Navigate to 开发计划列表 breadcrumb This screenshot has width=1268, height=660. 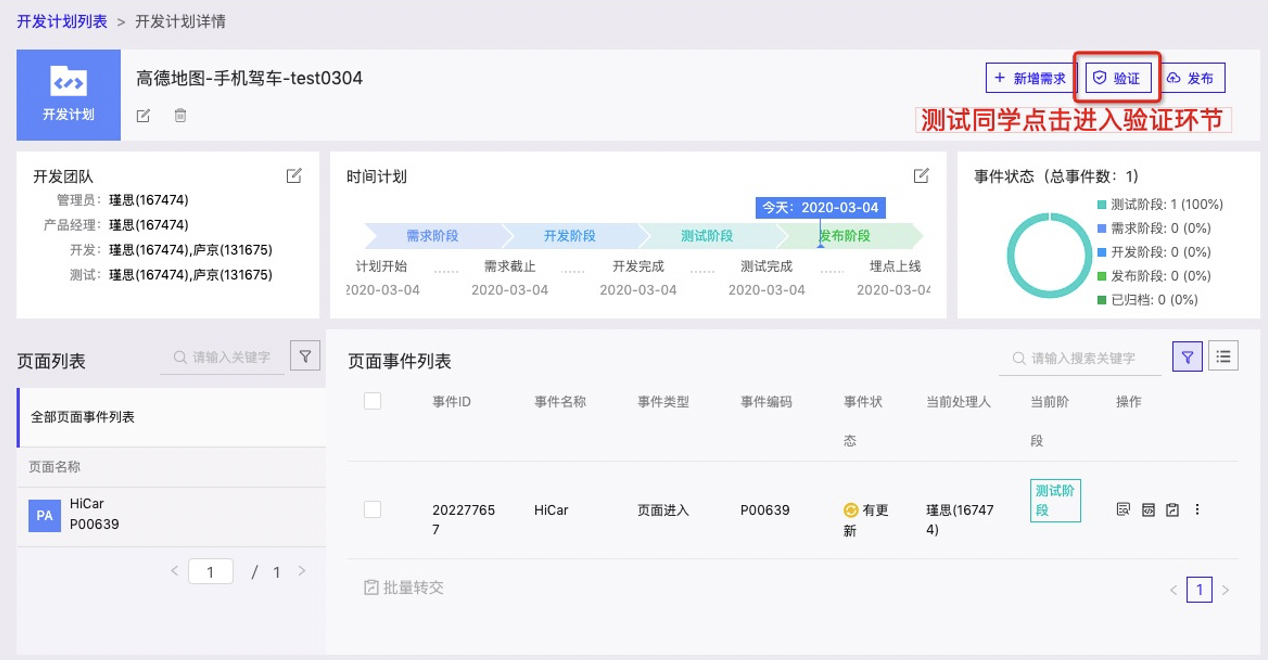click(62, 21)
